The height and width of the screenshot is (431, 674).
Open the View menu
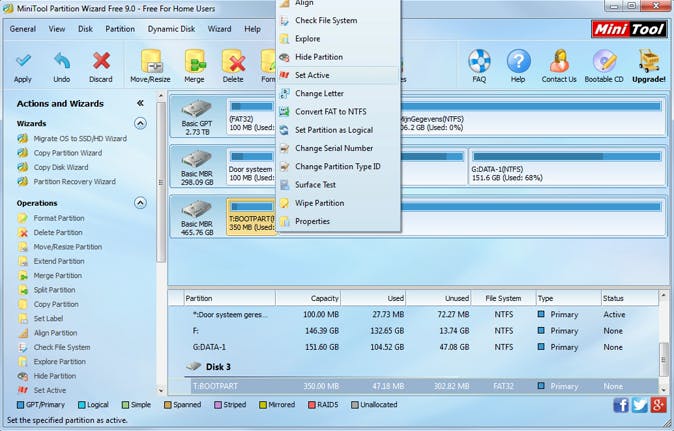(x=57, y=29)
